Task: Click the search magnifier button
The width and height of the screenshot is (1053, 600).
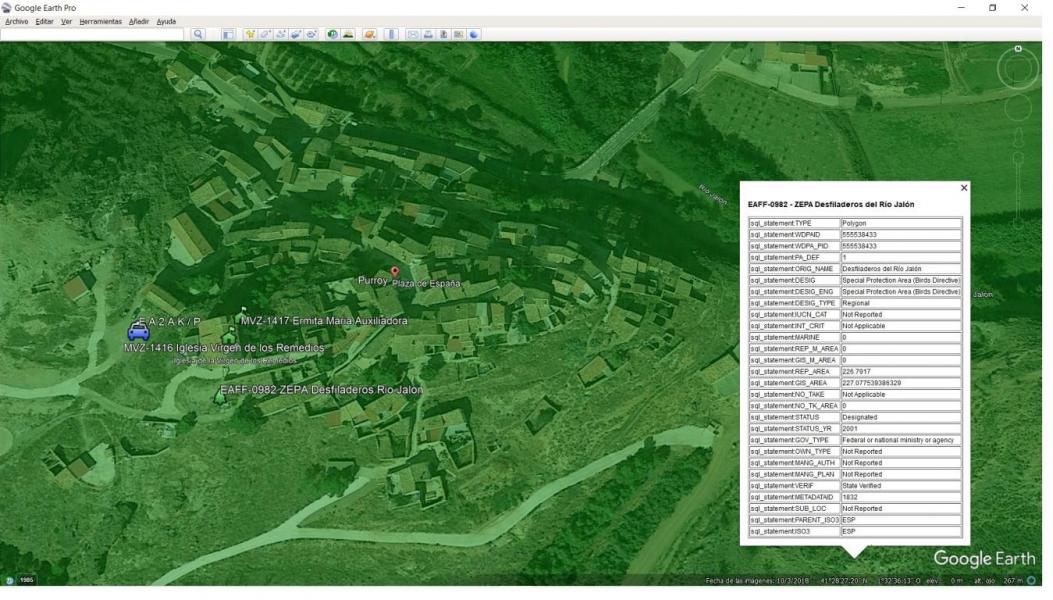Action: click(x=198, y=34)
